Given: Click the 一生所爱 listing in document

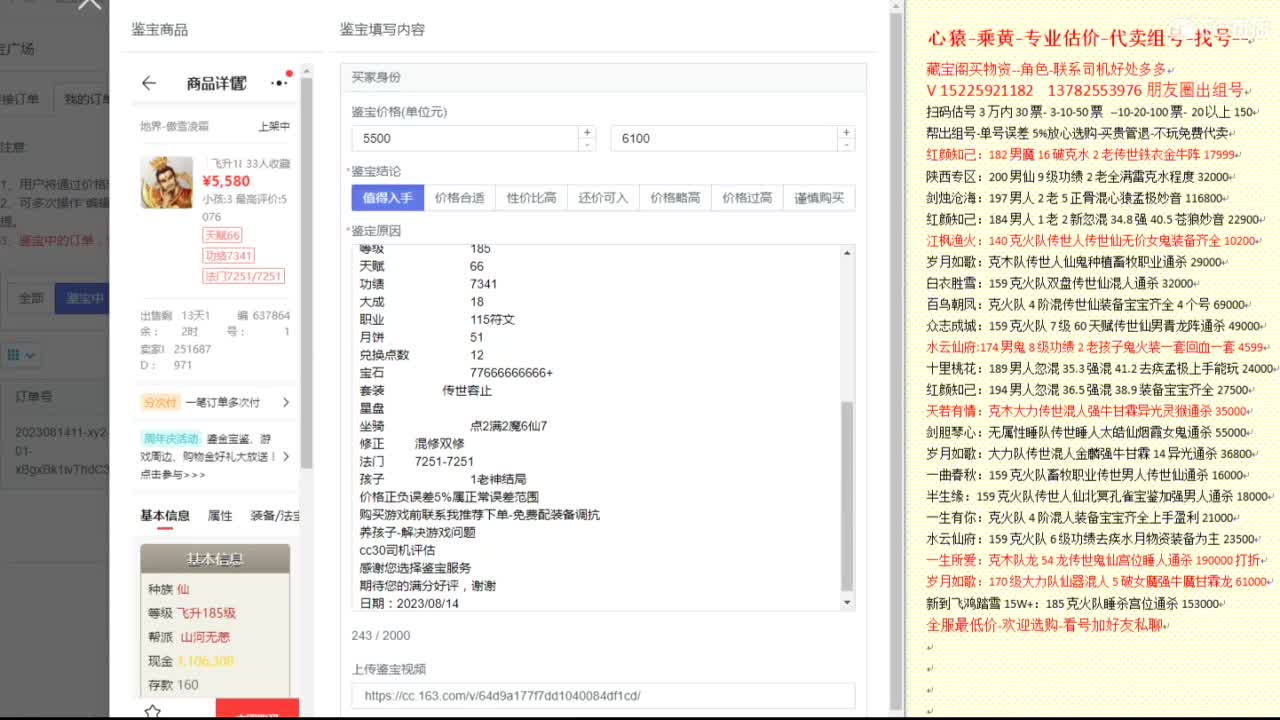Looking at the screenshot, I should coord(1093,561).
